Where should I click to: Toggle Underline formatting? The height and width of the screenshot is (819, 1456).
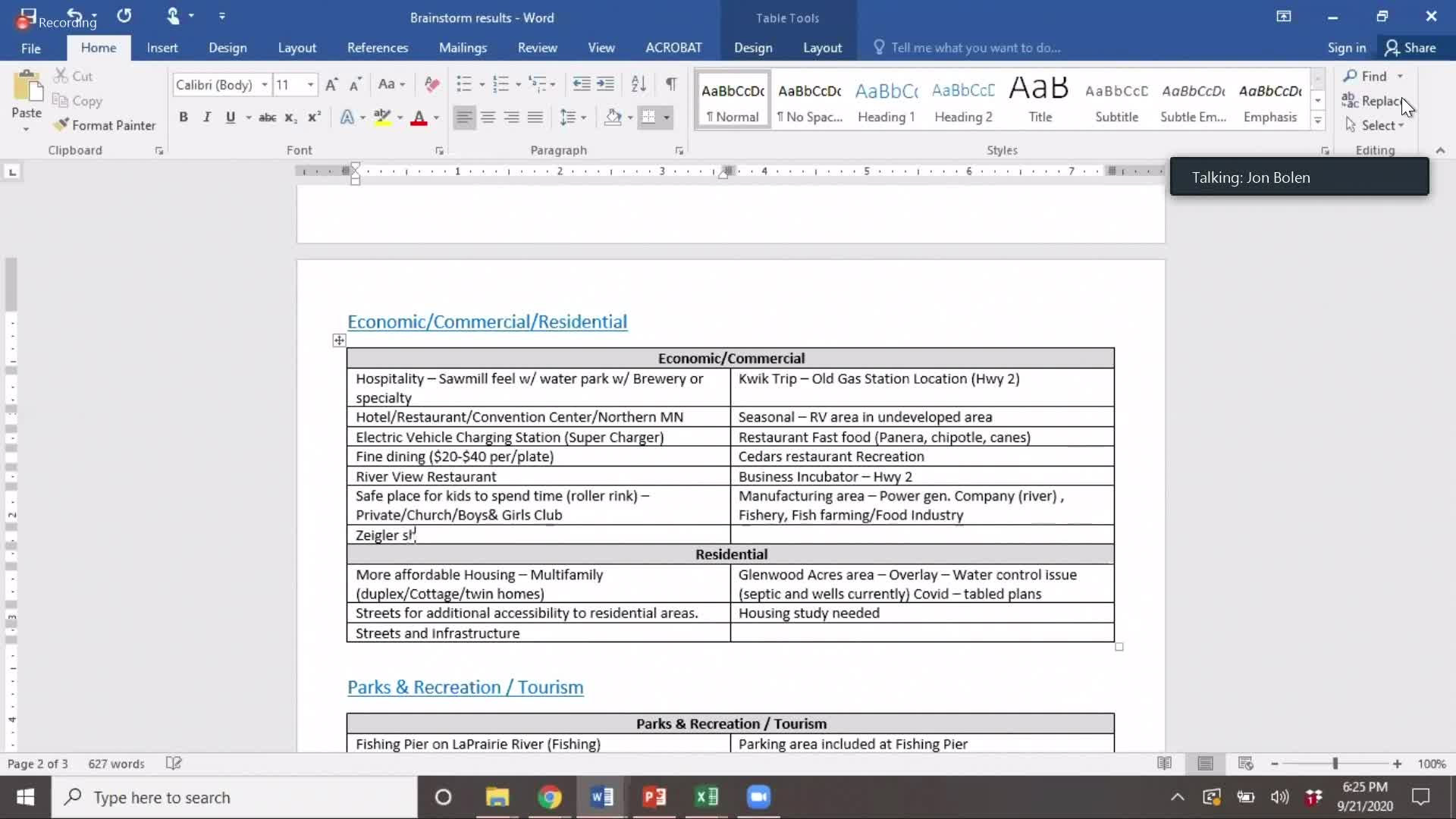[x=231, y=118]
